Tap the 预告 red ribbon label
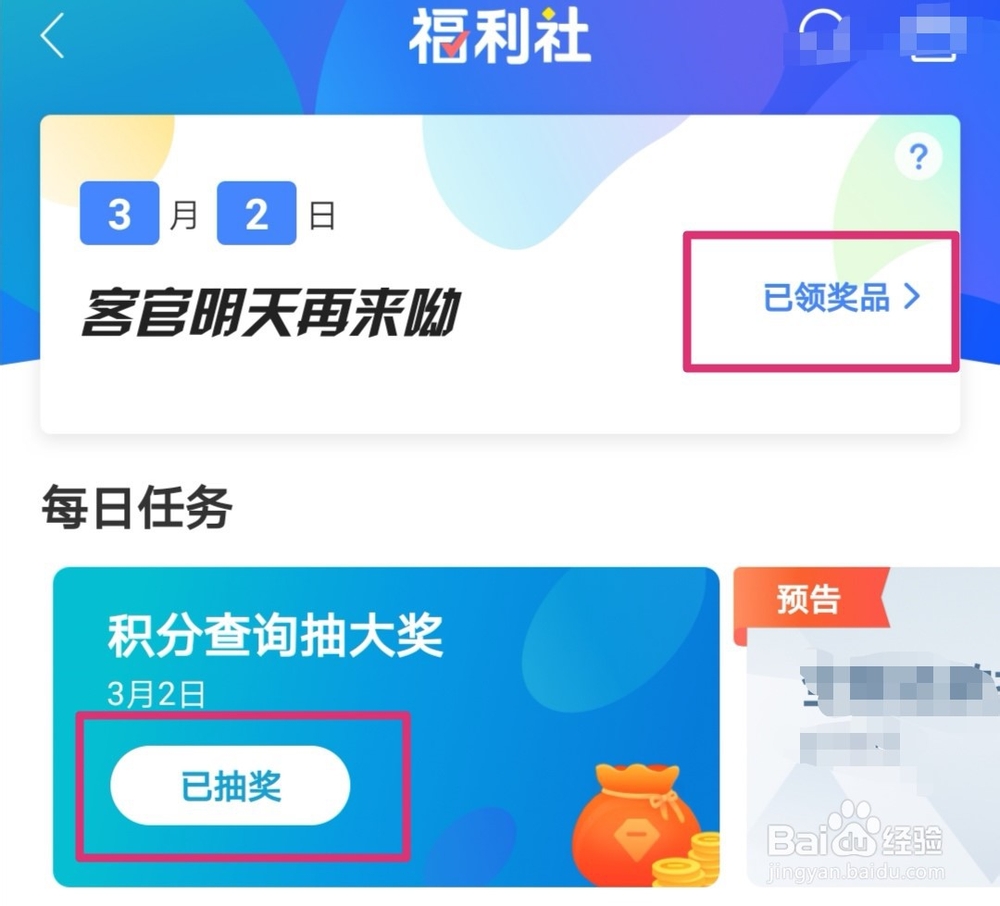 (809, 599)
